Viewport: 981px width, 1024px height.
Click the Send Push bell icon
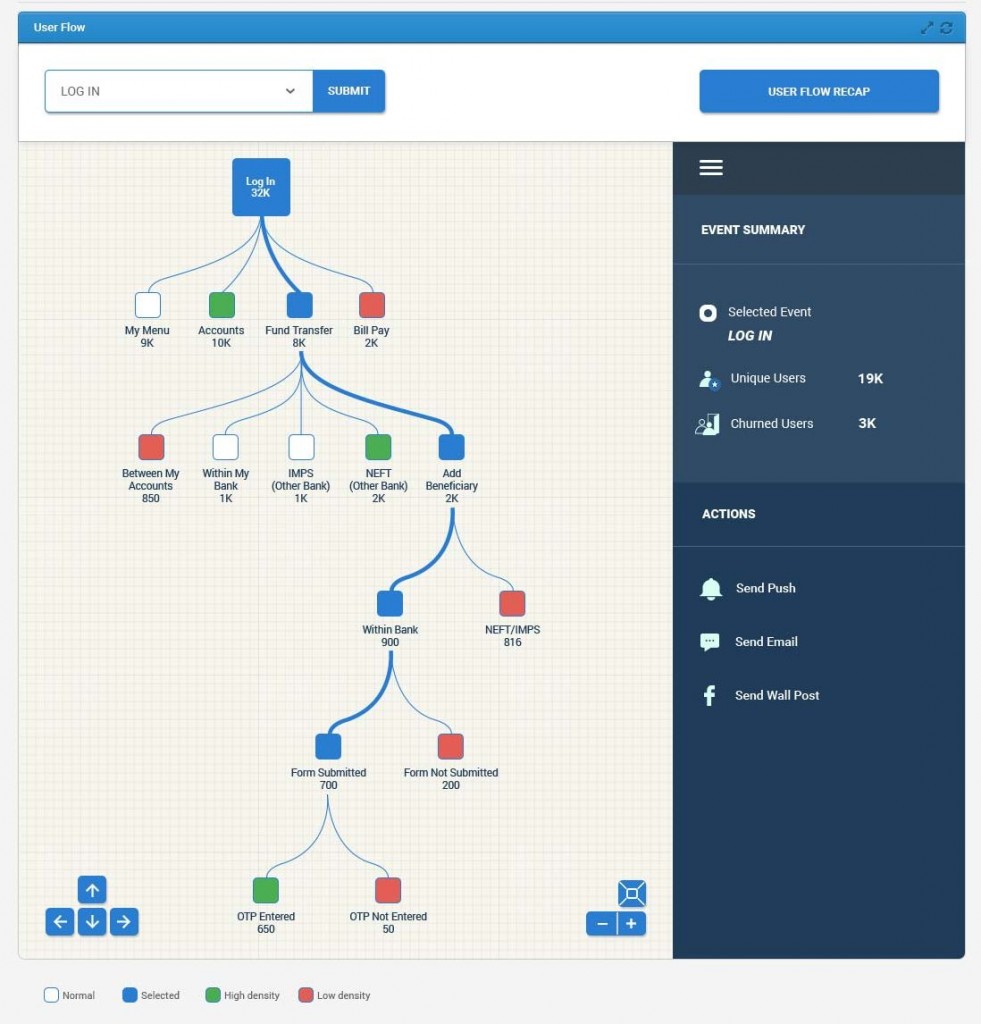click(x=710, y=589)
